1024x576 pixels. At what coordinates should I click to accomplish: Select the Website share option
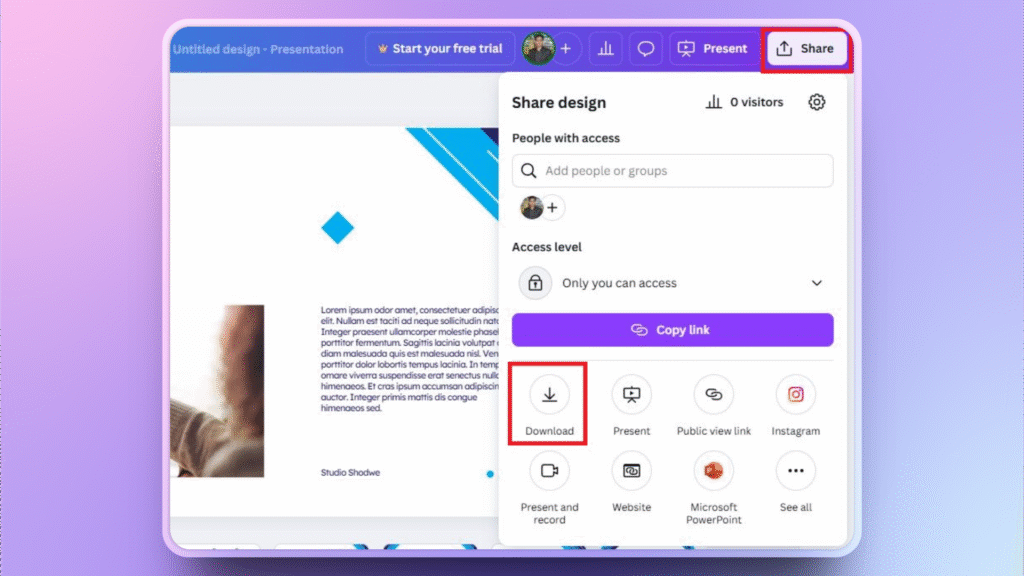point(631,471)
